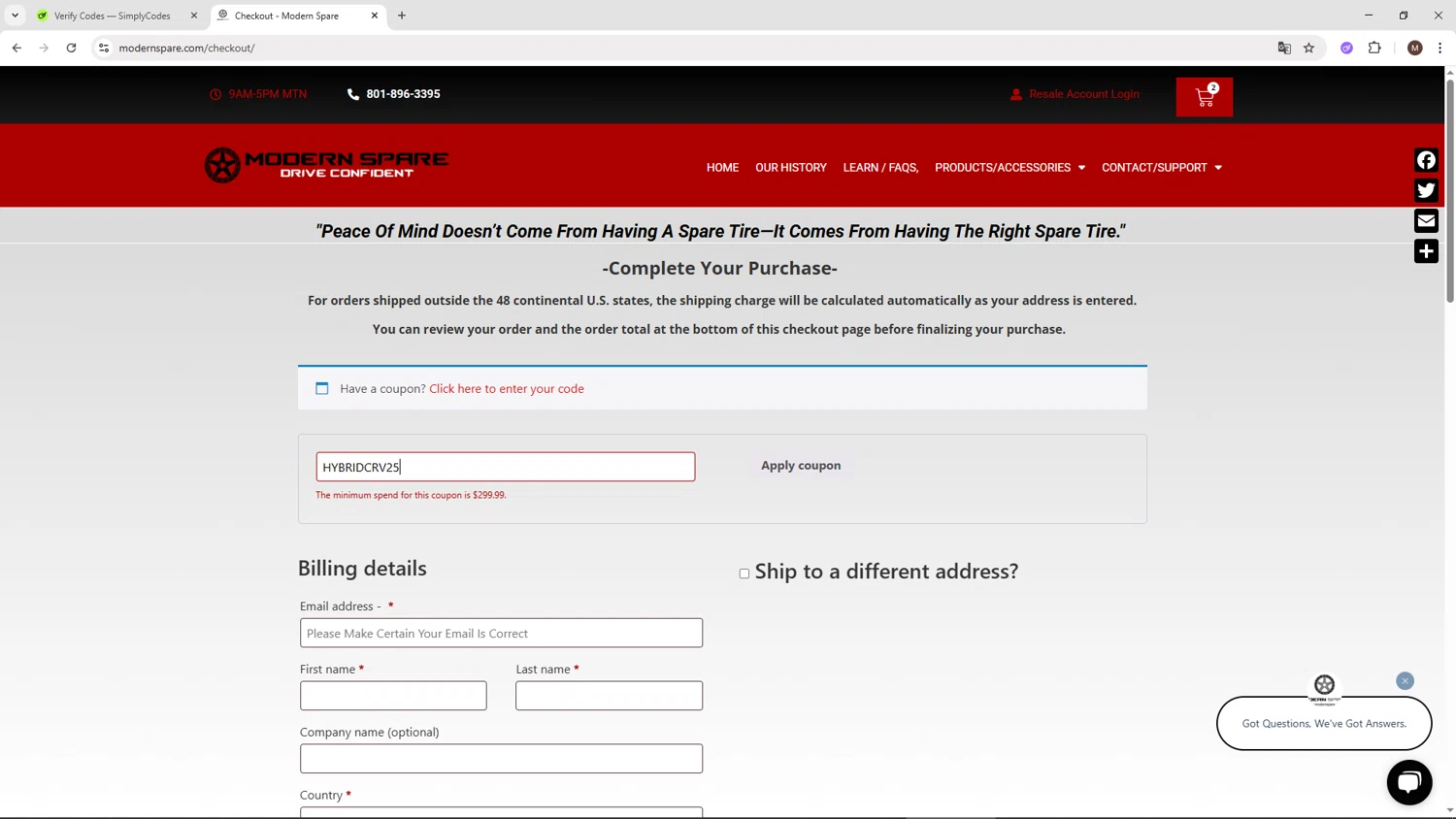Reload the checkout page
Screen dimensions: 1456x819
[71, 48]
